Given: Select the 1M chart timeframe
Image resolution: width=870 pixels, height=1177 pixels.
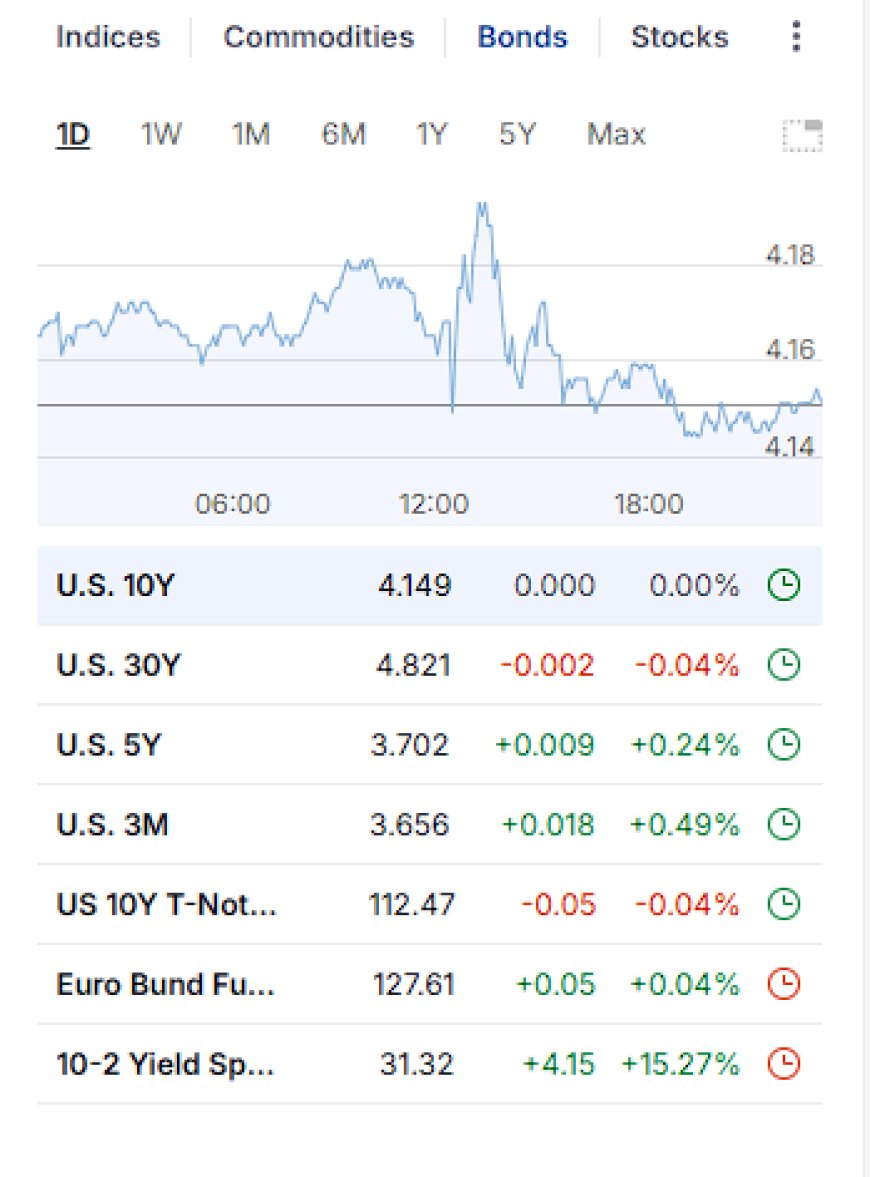Looking at the screenshot, I should tap(251, 134).
